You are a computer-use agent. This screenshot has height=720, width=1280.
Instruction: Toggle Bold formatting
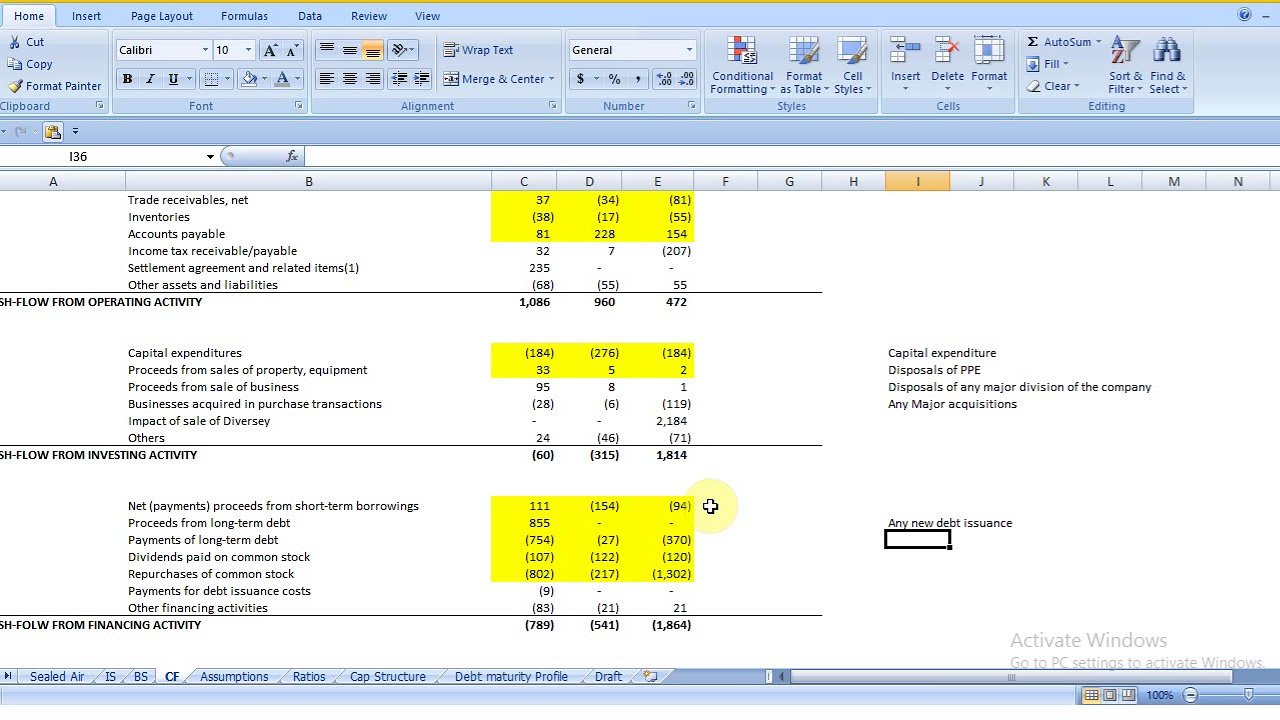pos(127,79)
